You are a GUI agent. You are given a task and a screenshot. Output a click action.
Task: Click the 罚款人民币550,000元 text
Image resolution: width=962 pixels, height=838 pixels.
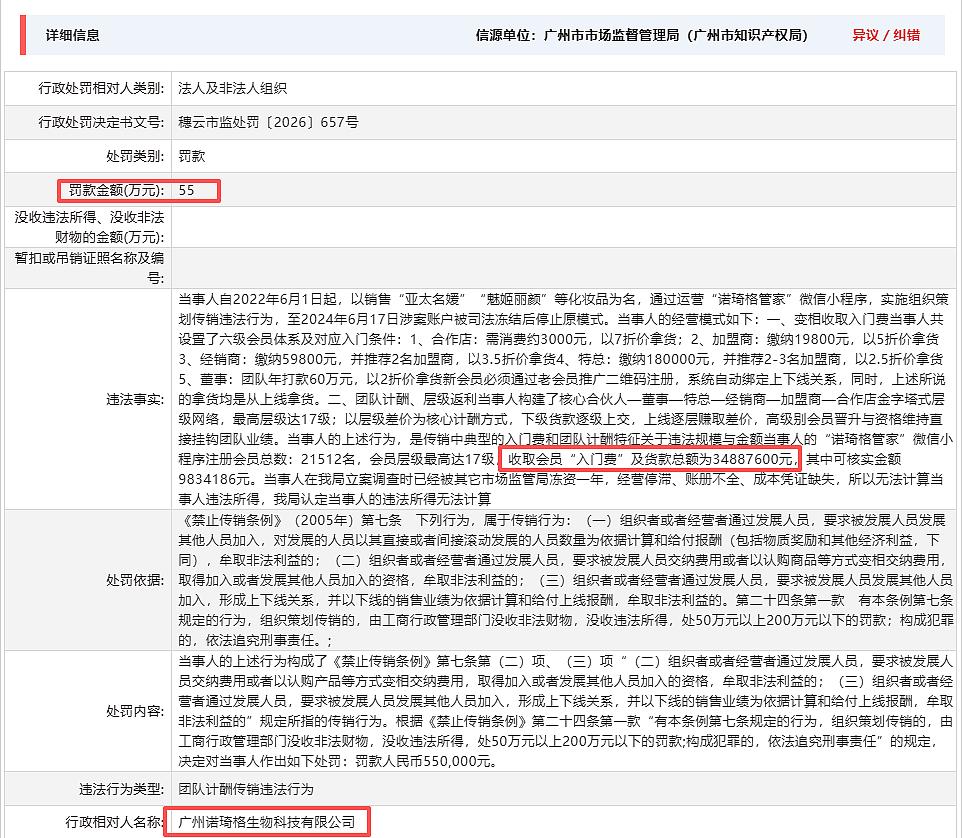click(423, 761)
